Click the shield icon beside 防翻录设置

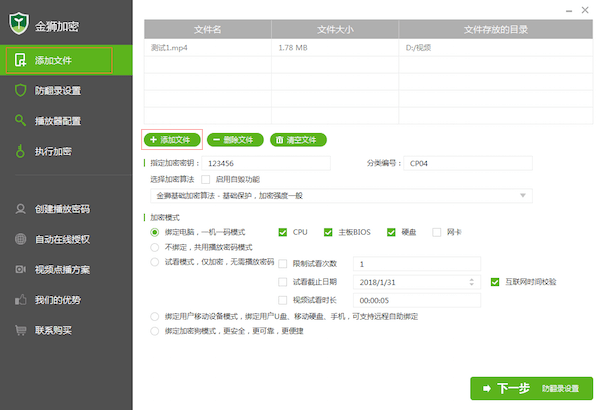click(20, 90)
